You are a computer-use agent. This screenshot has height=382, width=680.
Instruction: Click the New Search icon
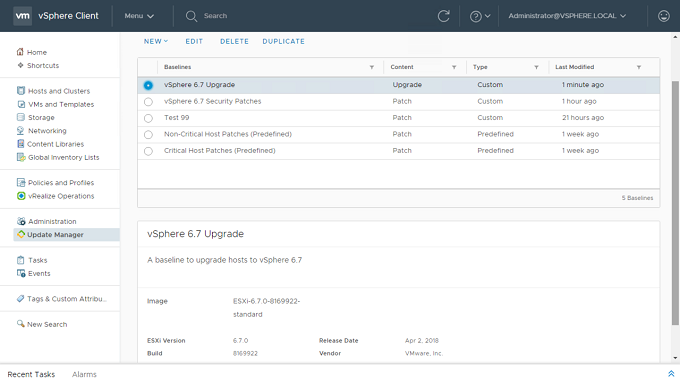tap(20, 324)
